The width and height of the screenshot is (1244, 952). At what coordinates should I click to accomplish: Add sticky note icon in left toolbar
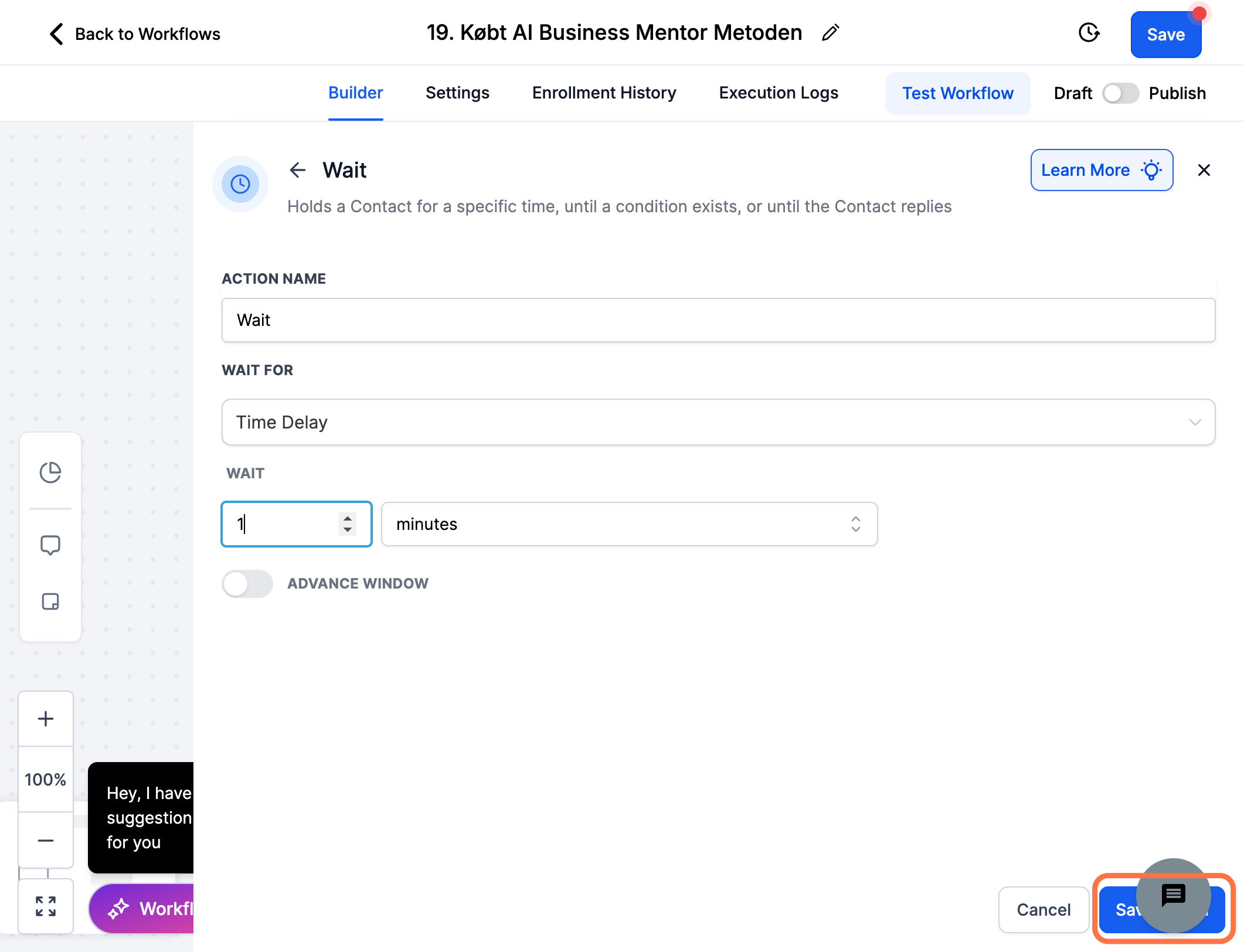point(50,601)
